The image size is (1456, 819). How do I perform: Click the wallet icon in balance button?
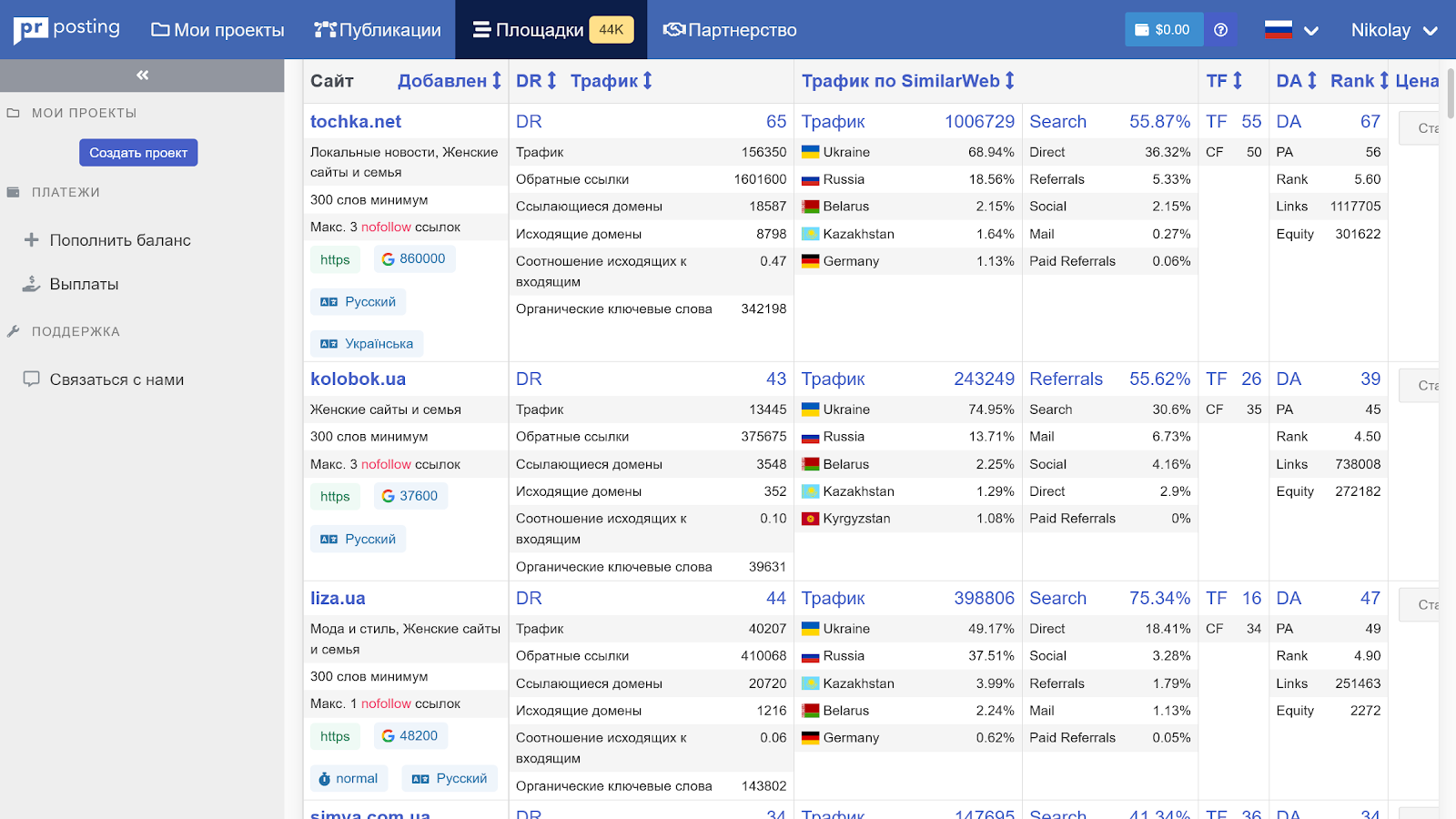pyautogui.click(x=1141, y=30)
